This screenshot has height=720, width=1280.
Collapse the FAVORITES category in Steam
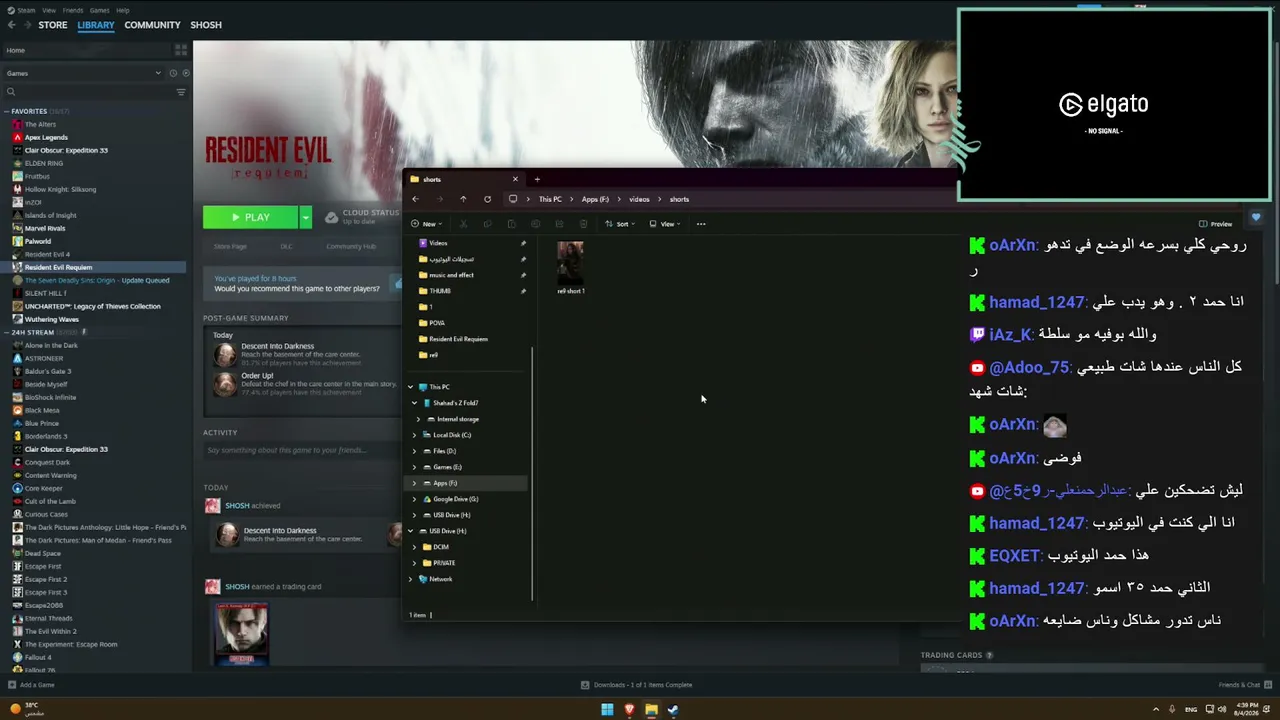coord(7,111)
